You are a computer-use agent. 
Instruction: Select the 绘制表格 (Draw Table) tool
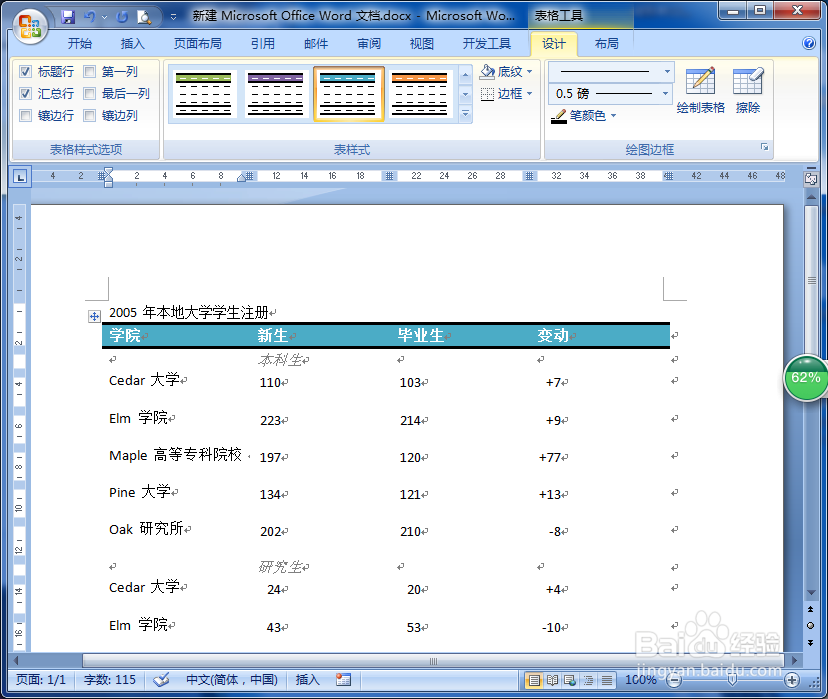pyautogui.click(x=699, y=90)
